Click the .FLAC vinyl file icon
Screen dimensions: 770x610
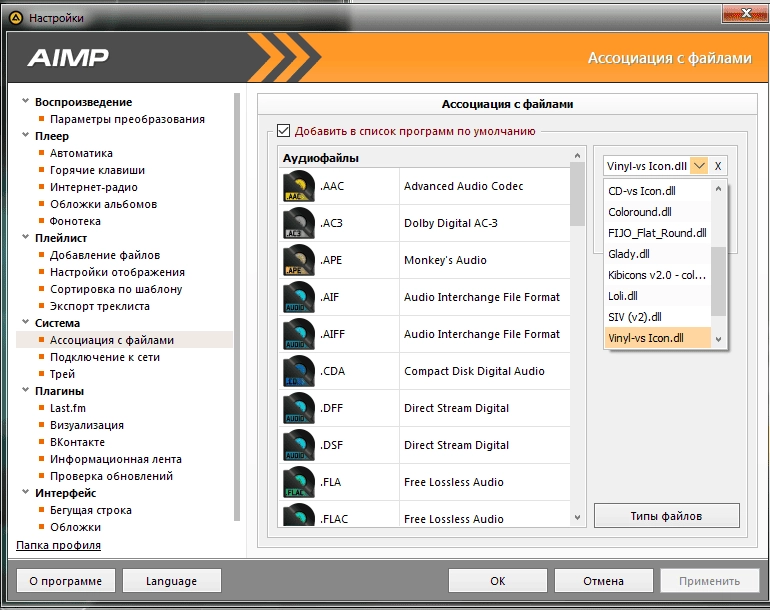[299, 514]
